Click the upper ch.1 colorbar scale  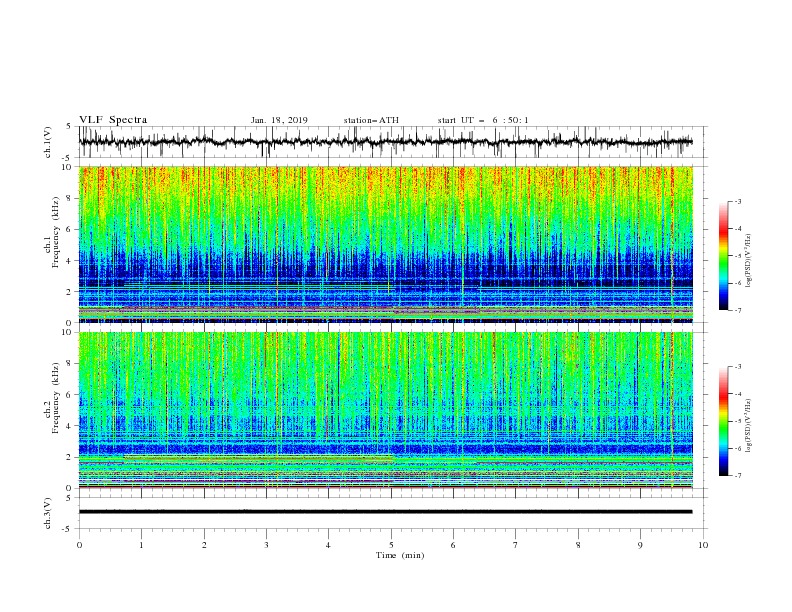click(724, 256)
